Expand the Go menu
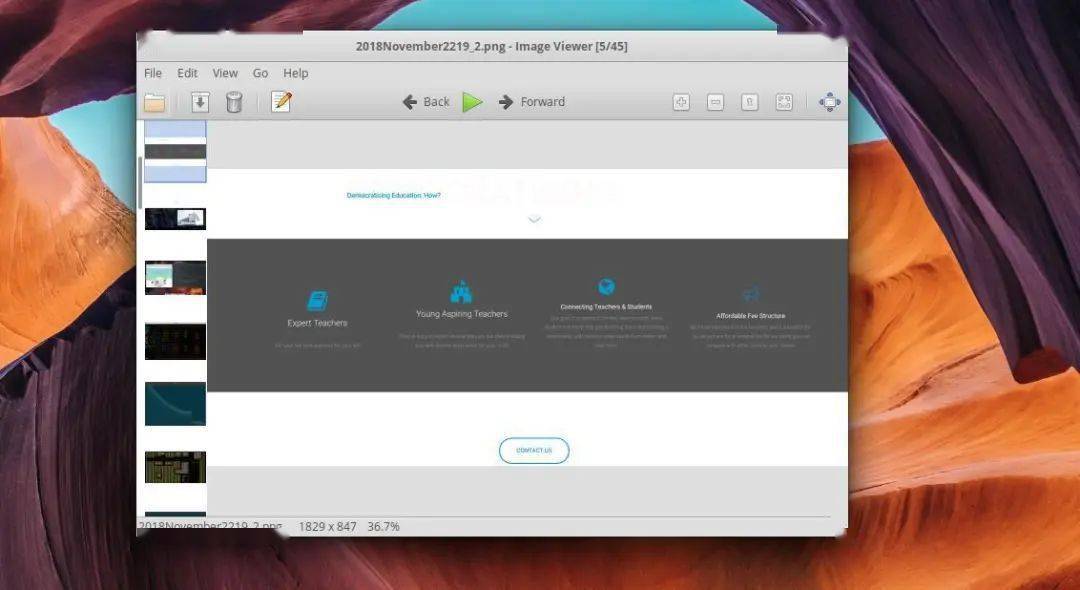 tap(260, 73)
